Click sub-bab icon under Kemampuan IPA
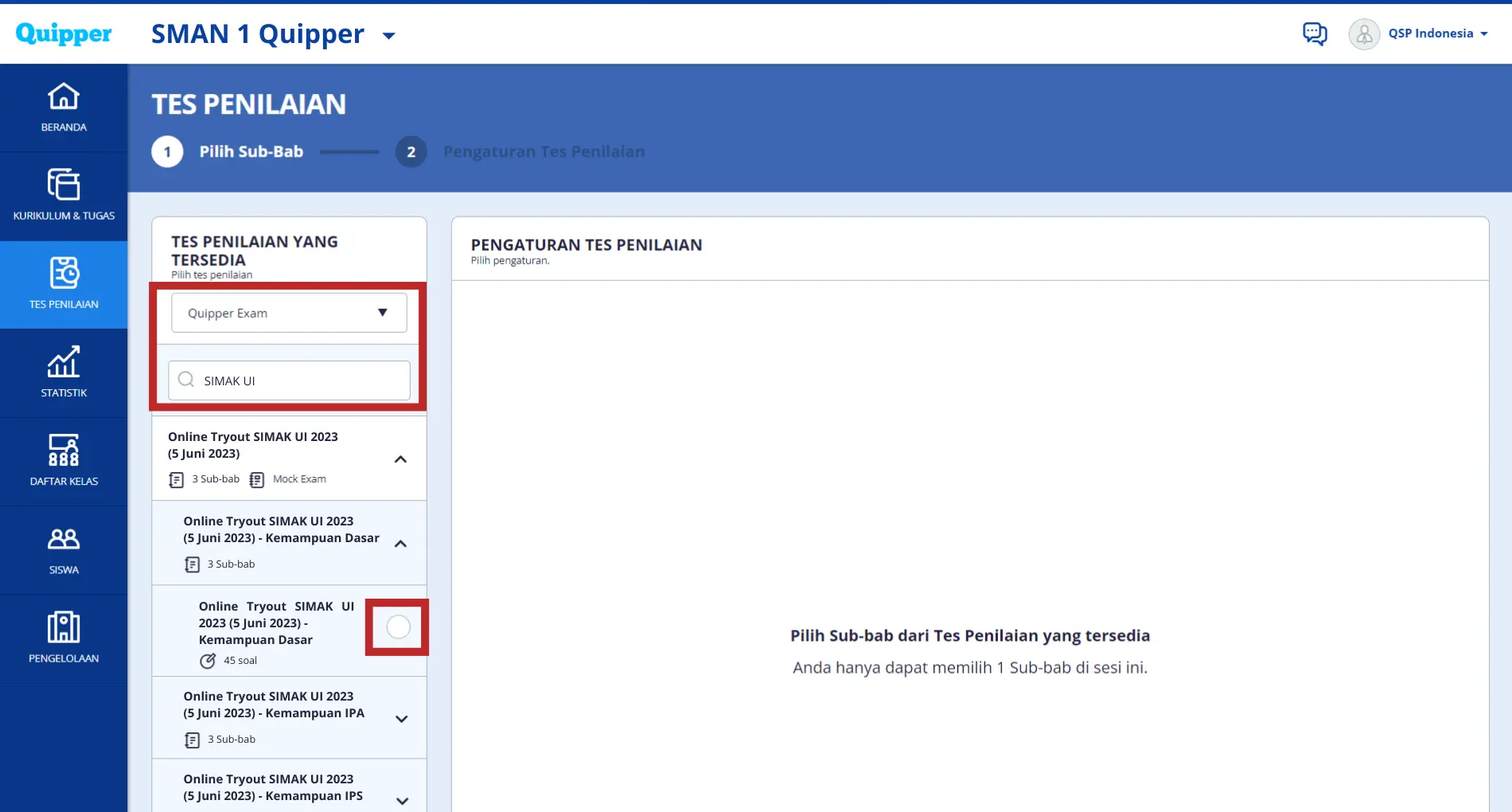Viewport: 1512px width, 812px height. point(193,740)
